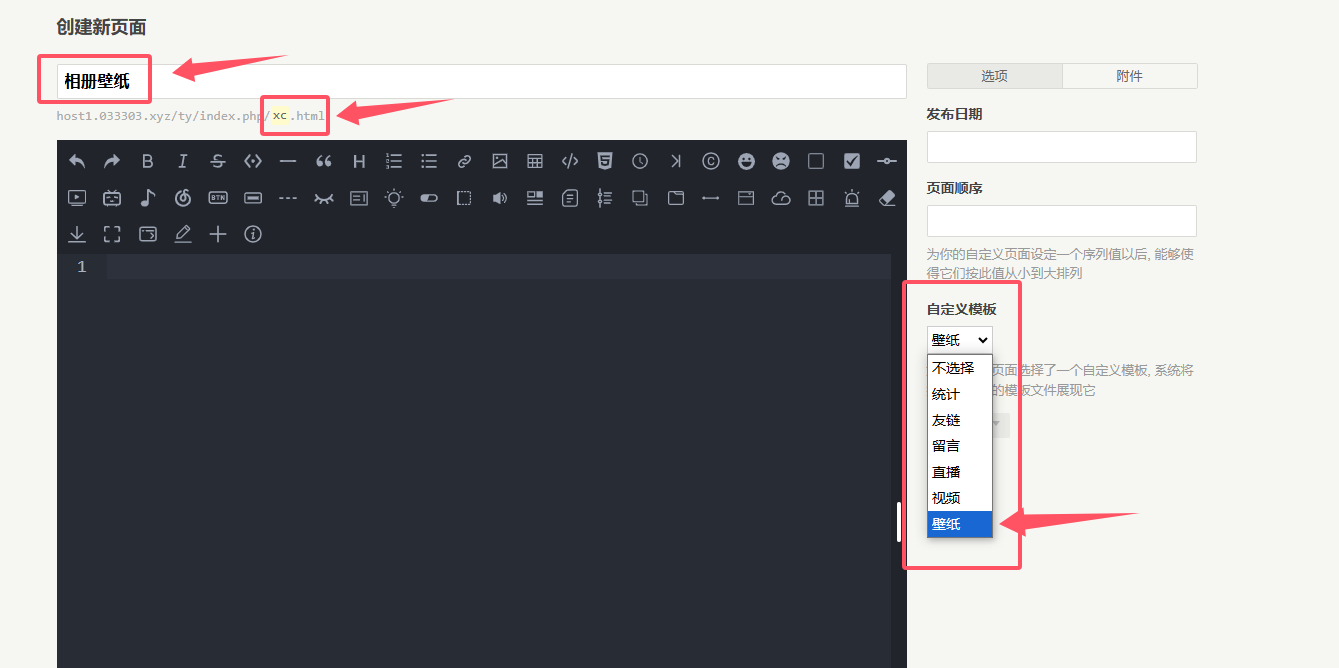This screenshot has width=1339, height=668.
Task: Click the info button in the toolbar
Action: point(252,234)
